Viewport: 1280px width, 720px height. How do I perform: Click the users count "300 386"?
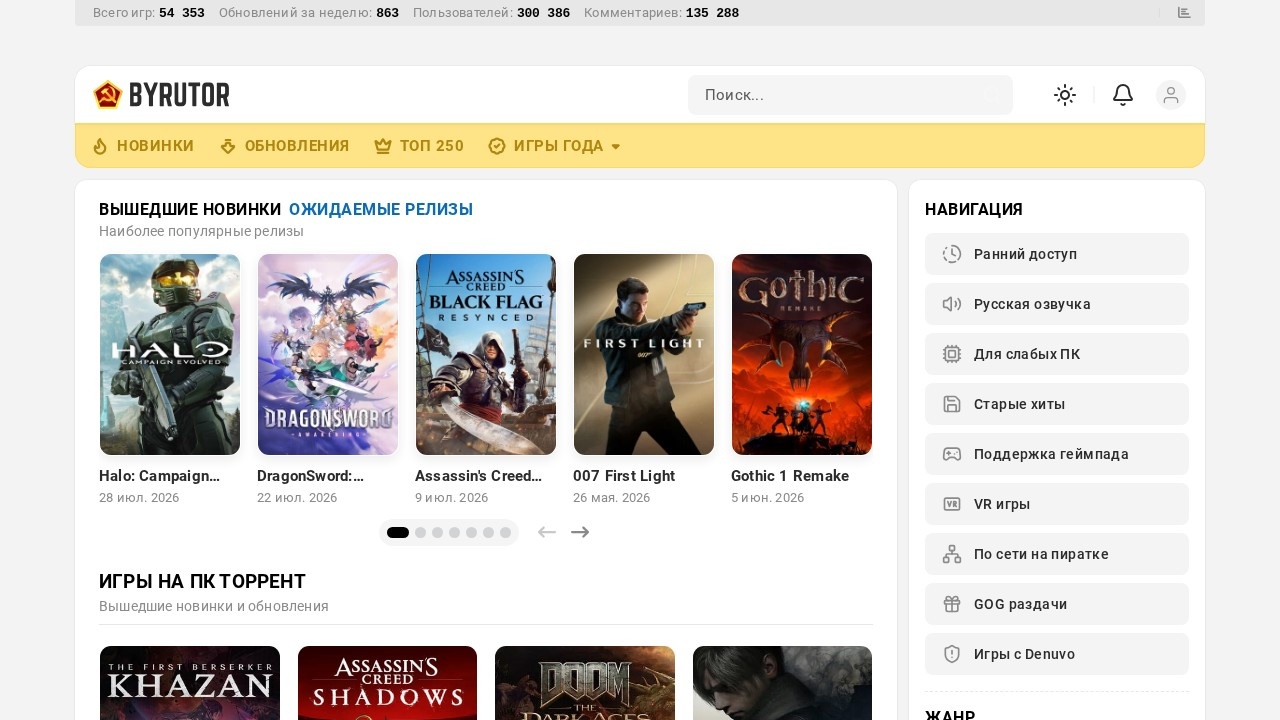tap(544, 13)
